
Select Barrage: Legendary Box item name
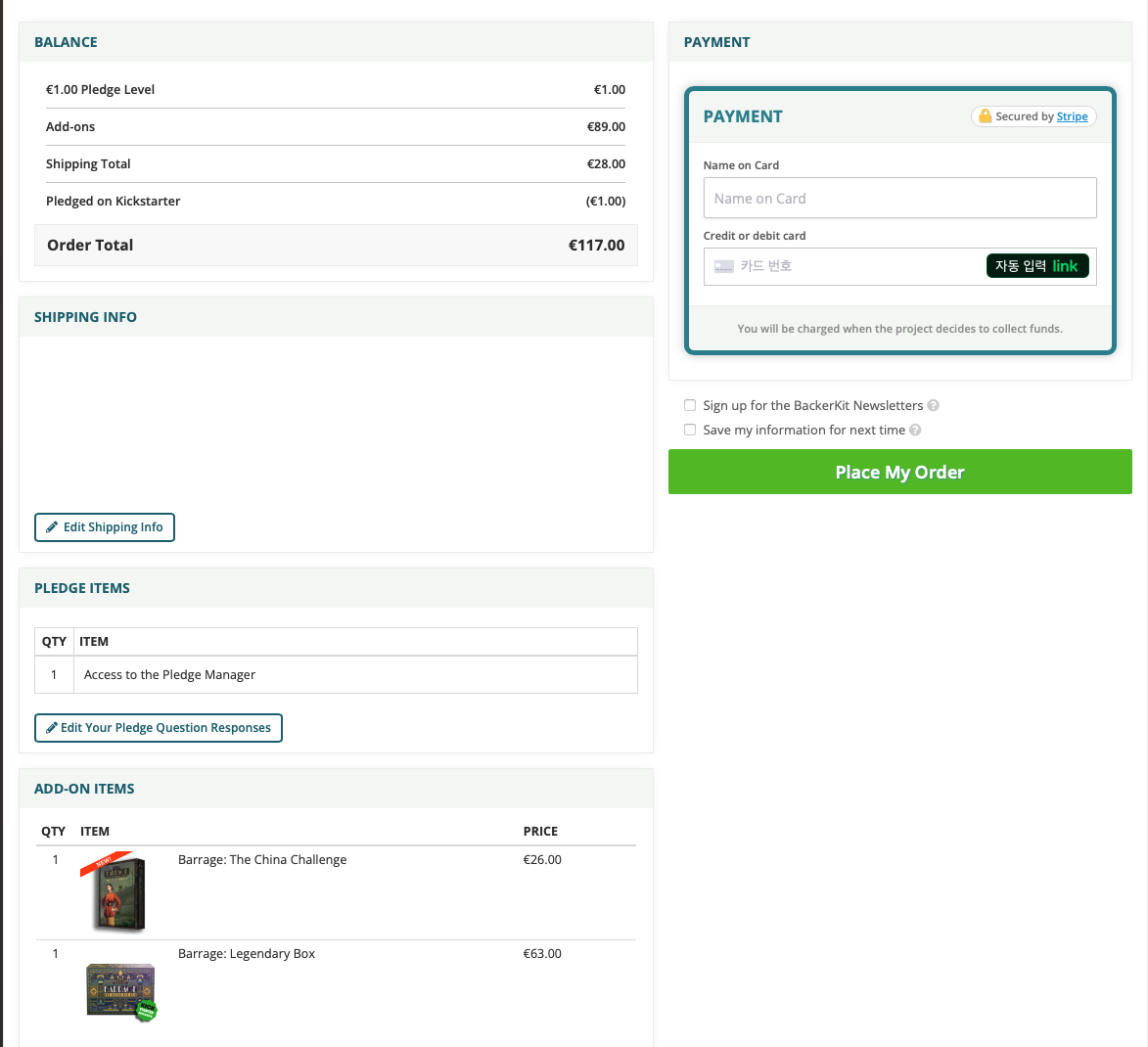point(246,953)
